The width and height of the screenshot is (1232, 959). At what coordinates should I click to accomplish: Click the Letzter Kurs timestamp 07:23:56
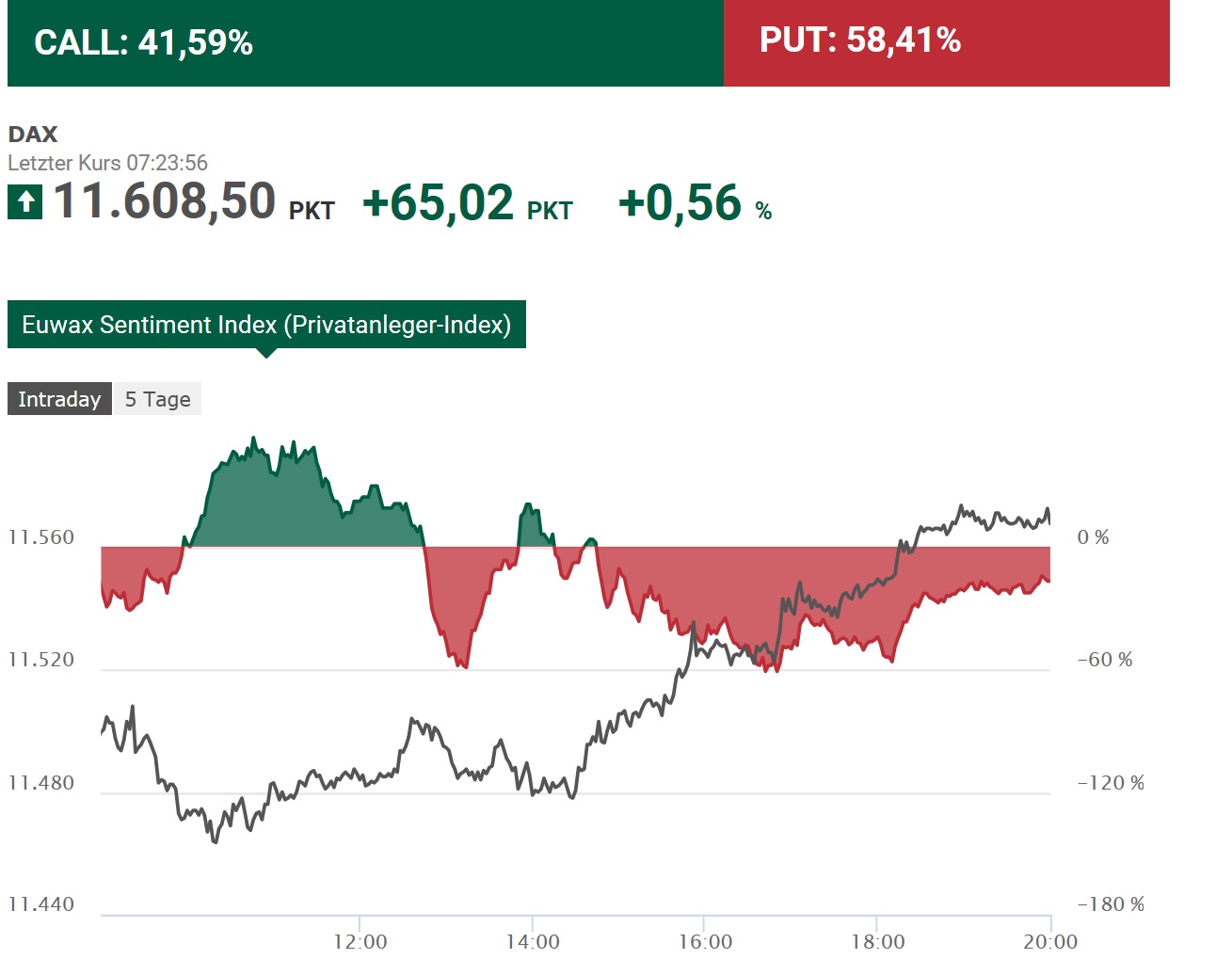point(106,163)
